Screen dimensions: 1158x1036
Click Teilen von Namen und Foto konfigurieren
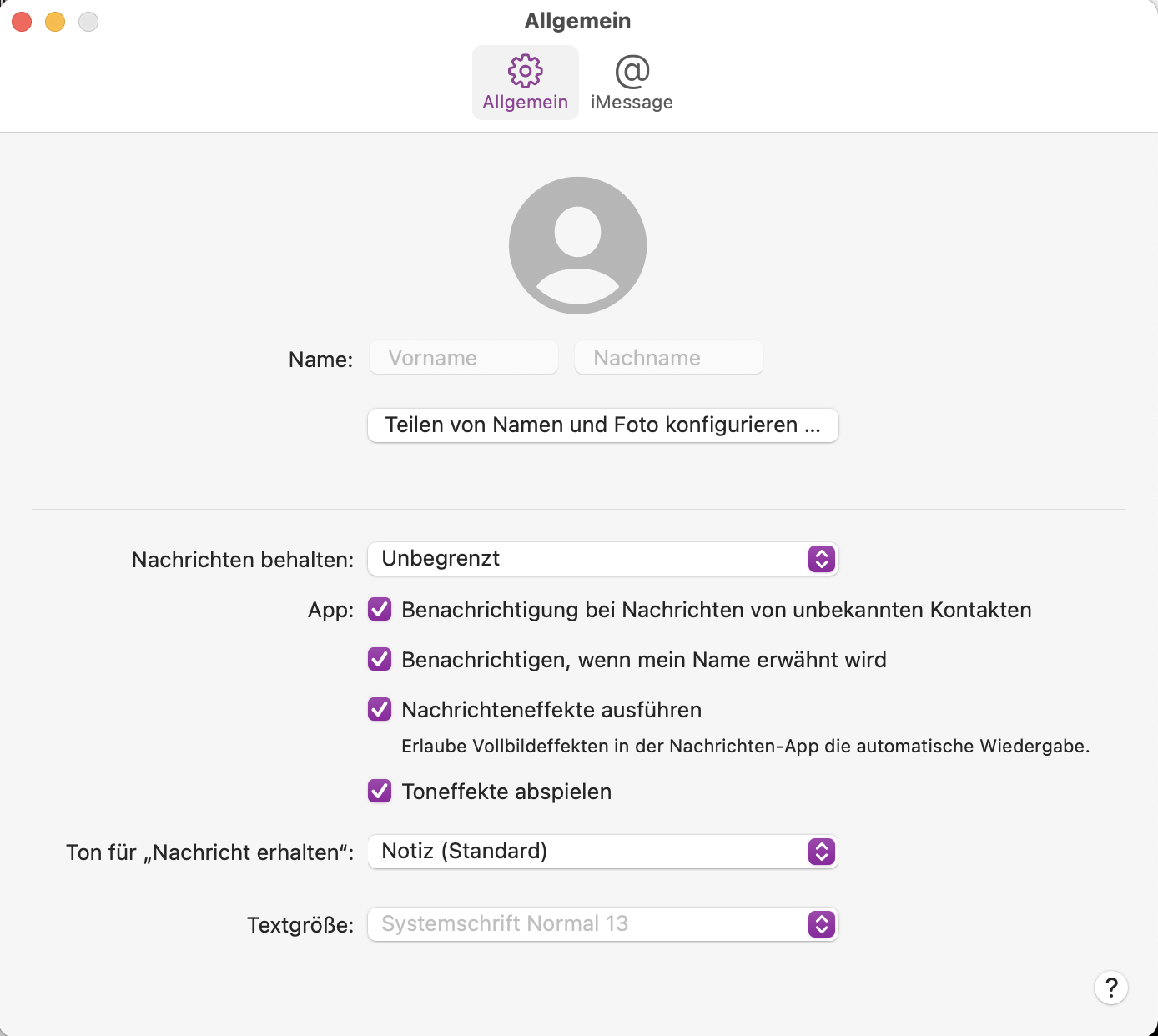click(602, 425)
